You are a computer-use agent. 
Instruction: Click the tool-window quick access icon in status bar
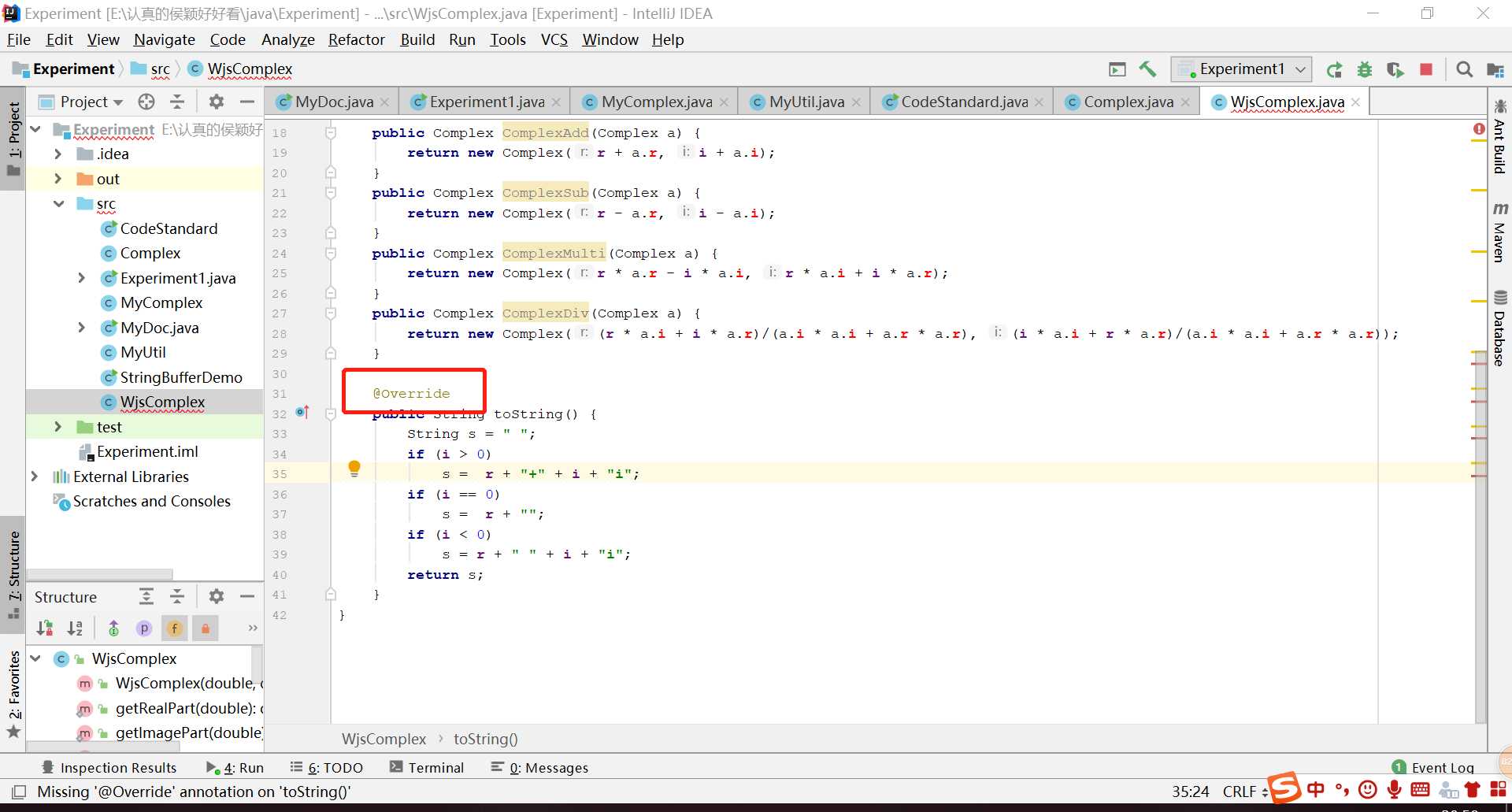(x=19, y=792)
